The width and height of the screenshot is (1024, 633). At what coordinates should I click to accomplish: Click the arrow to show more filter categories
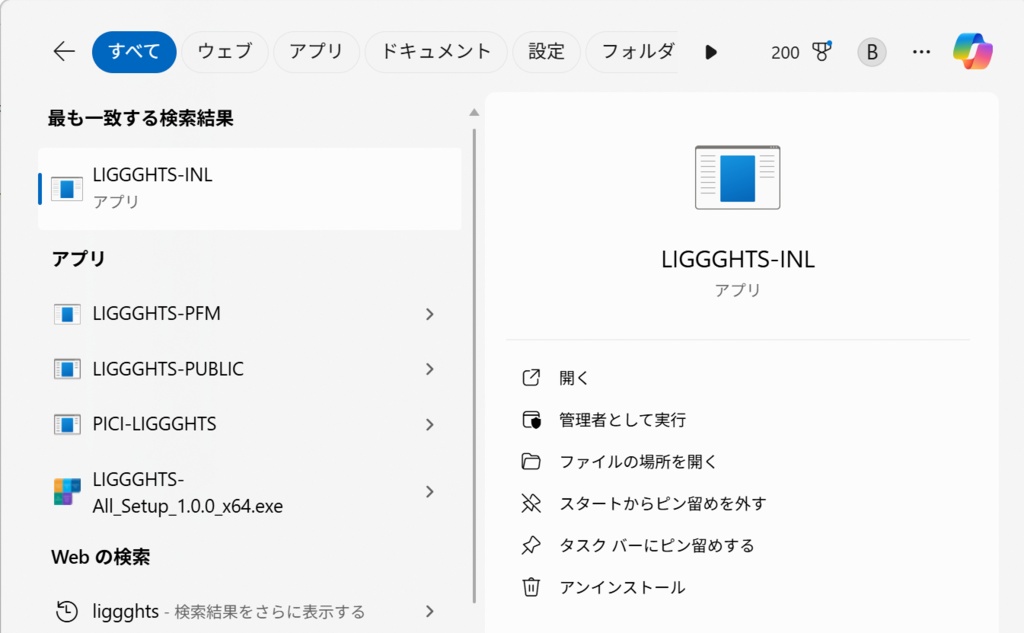[x=711, y=51]
